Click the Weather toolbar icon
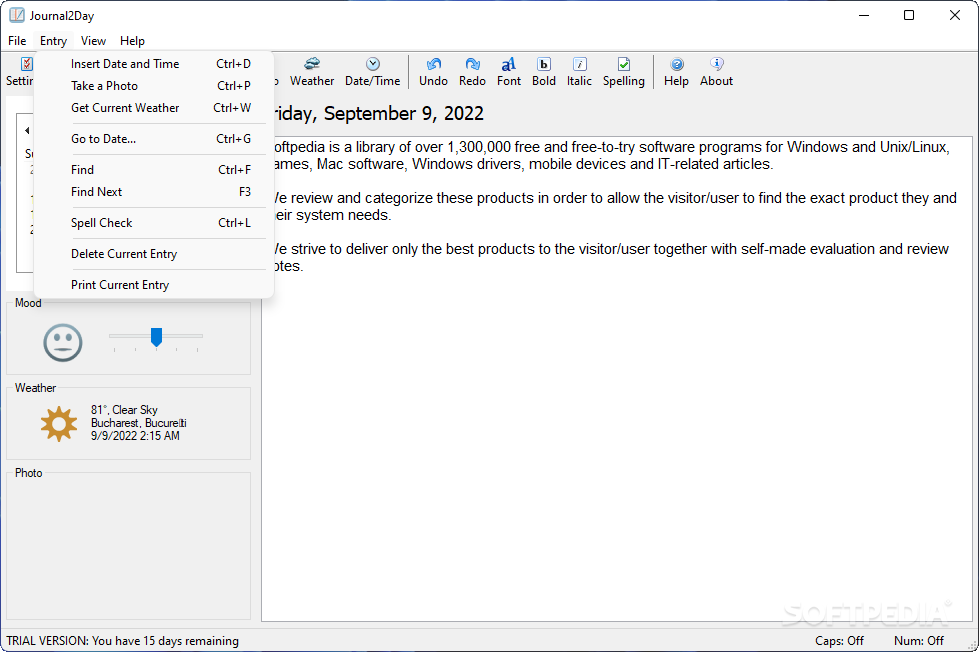This screenshot has width=979, height=652. click(312, 72)
